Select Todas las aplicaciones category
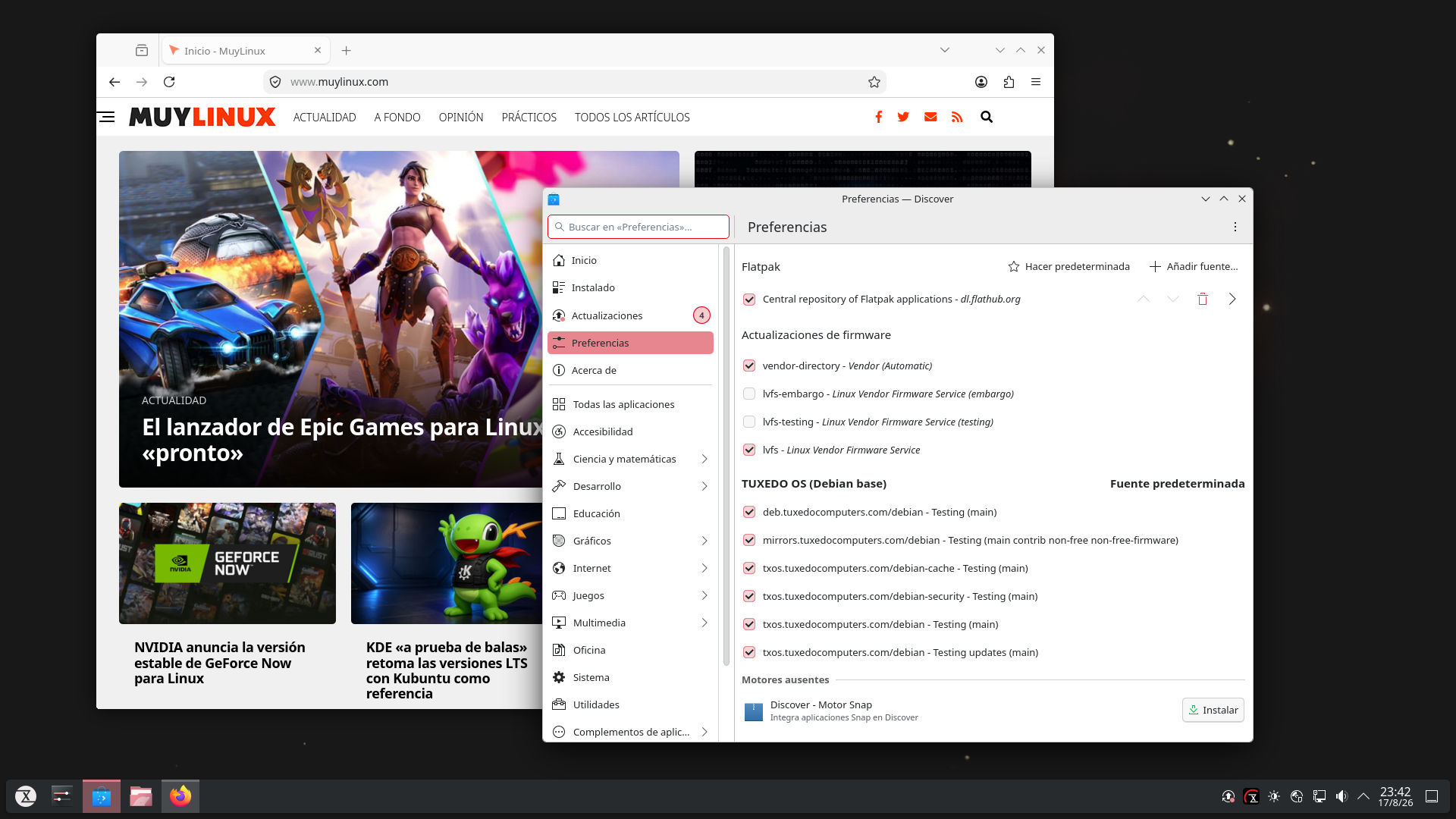The height and width of the screenshot is (819, 1456). (630, 404)
